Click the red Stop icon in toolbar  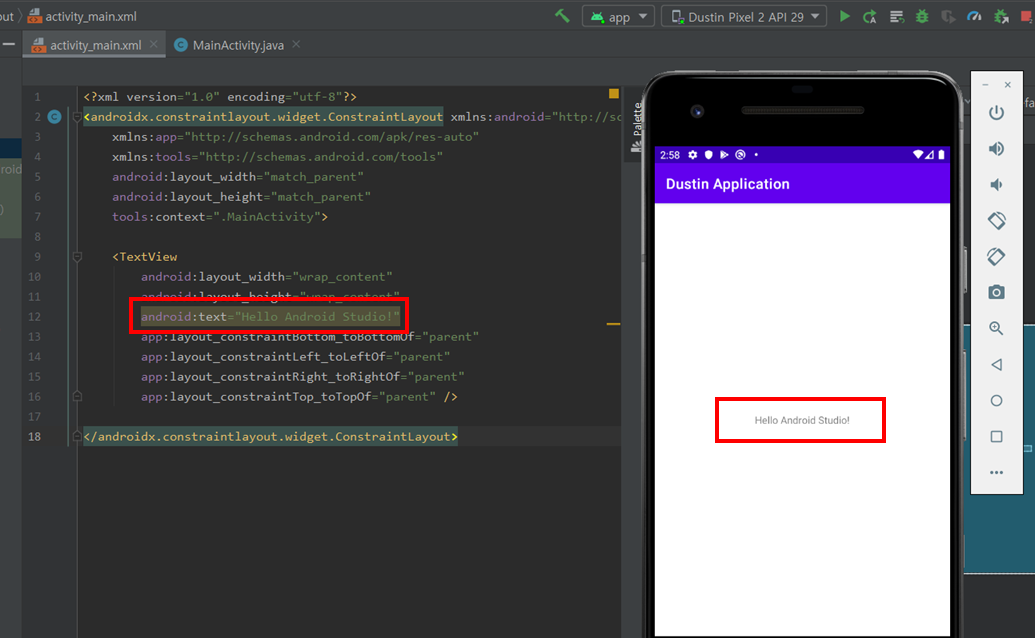[x=1027, y=17]
